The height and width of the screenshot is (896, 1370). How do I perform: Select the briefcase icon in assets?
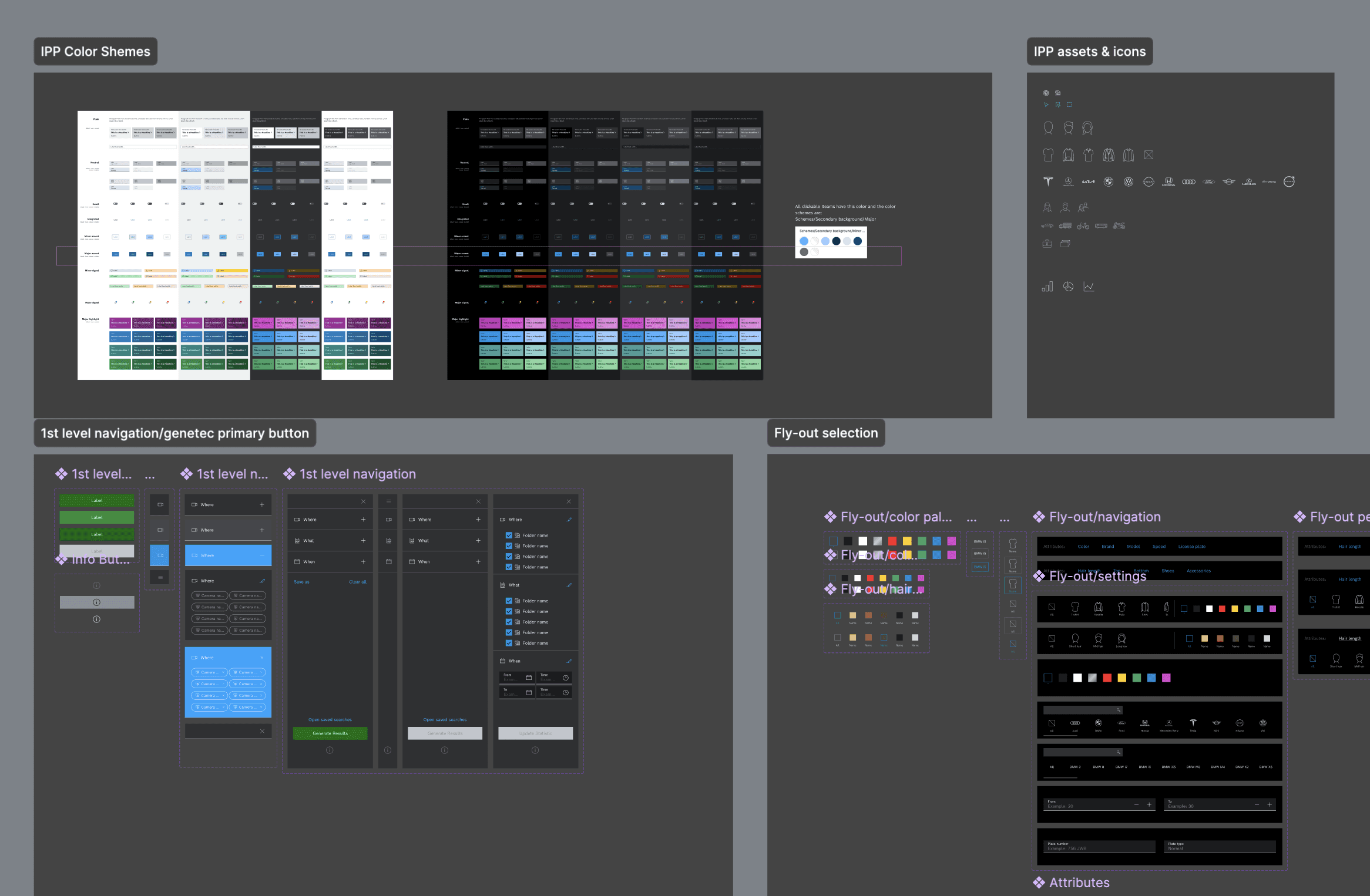pyautogui.click(x=1047, y=244)
